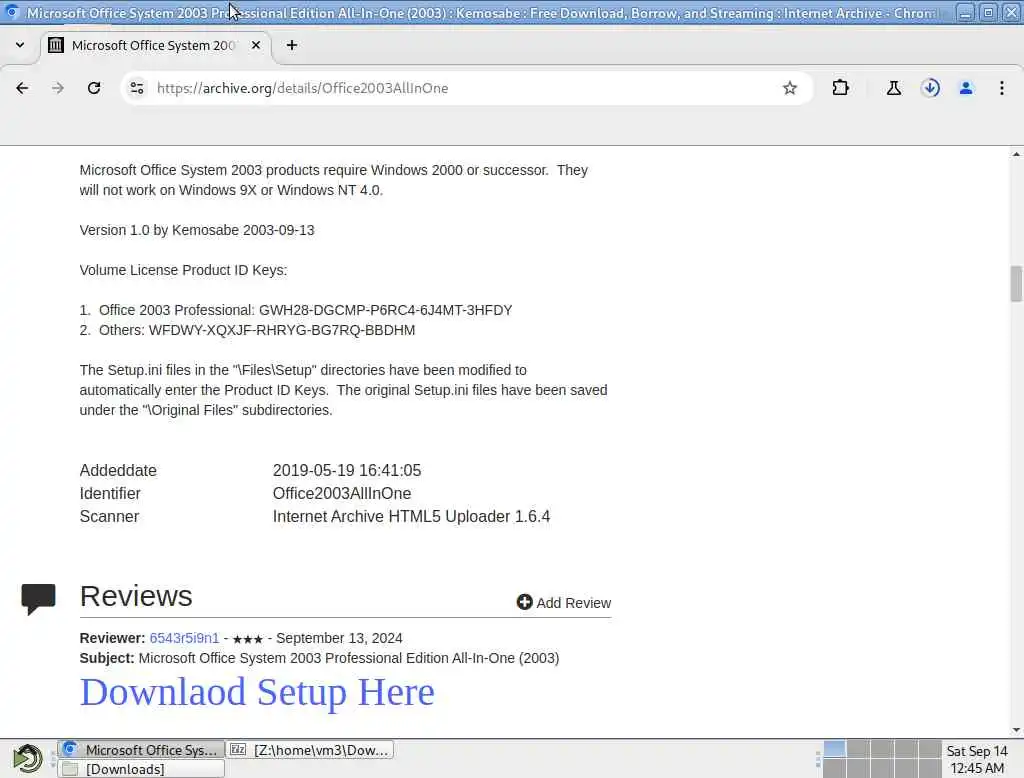Open a new tab with plus button
The image size is (1024, 778).
click(292, 45)
